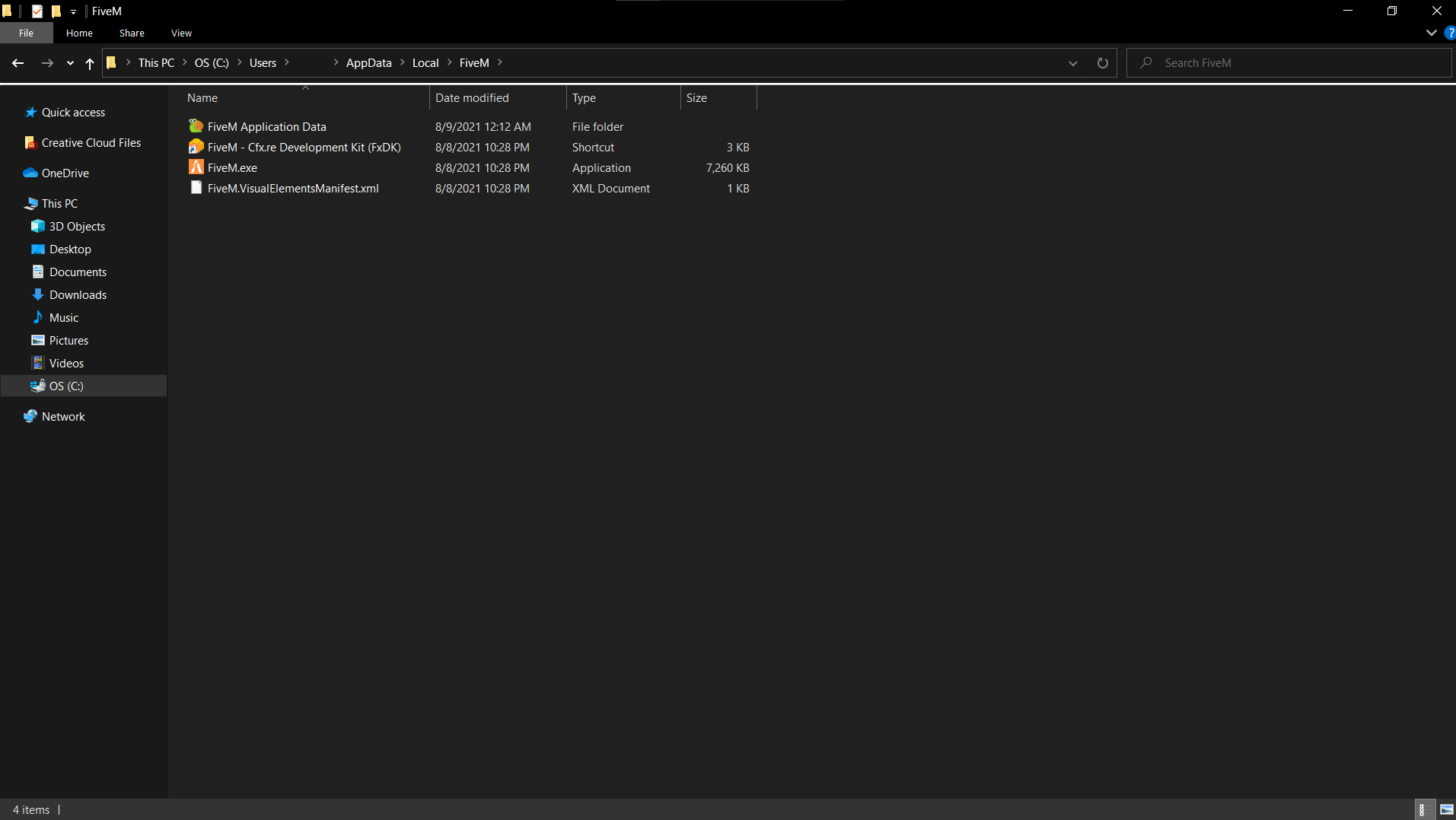Open 3D Objects in sidebar
The image size is (1456, 820).
tap(77, 226)
